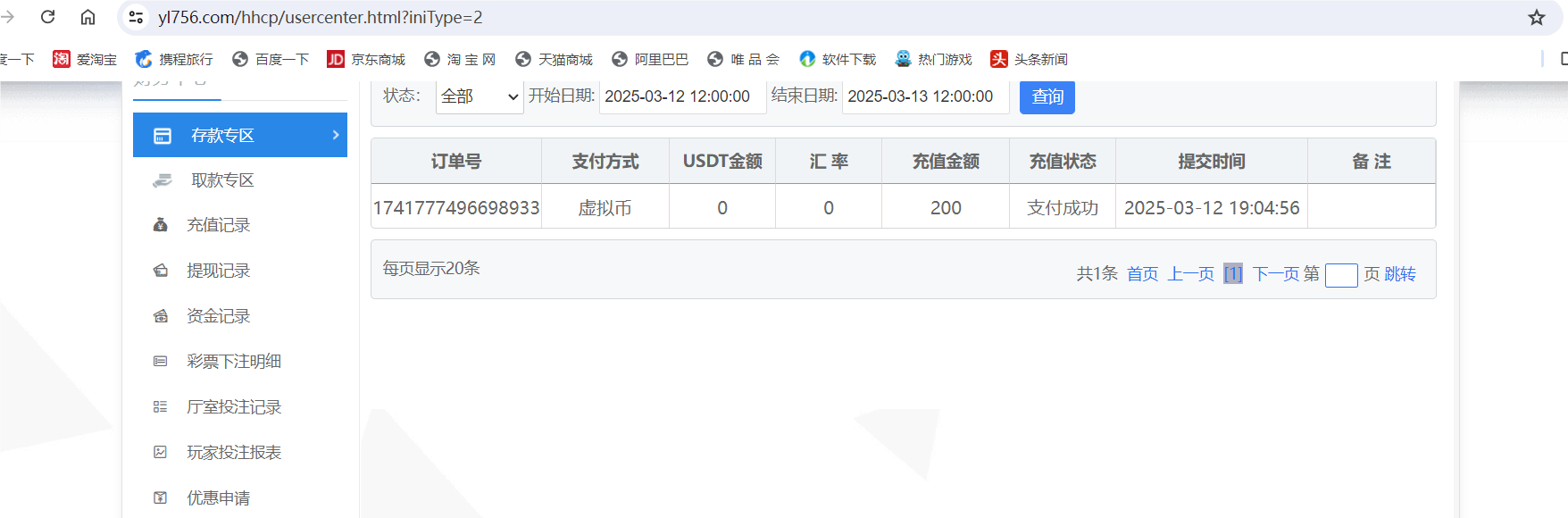The height and width of the screenshot is (518, 1568).
Task: Click the 充值金额 value 200
Action: click(x=946, y=208)
